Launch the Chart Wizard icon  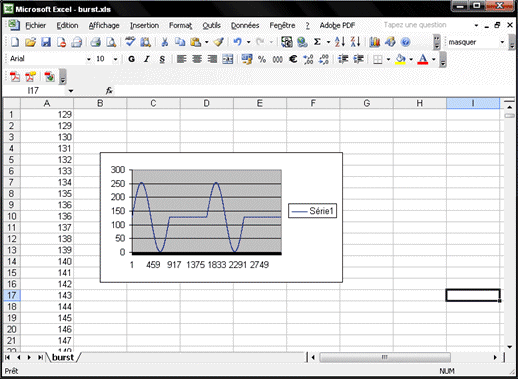coord(375,42)
